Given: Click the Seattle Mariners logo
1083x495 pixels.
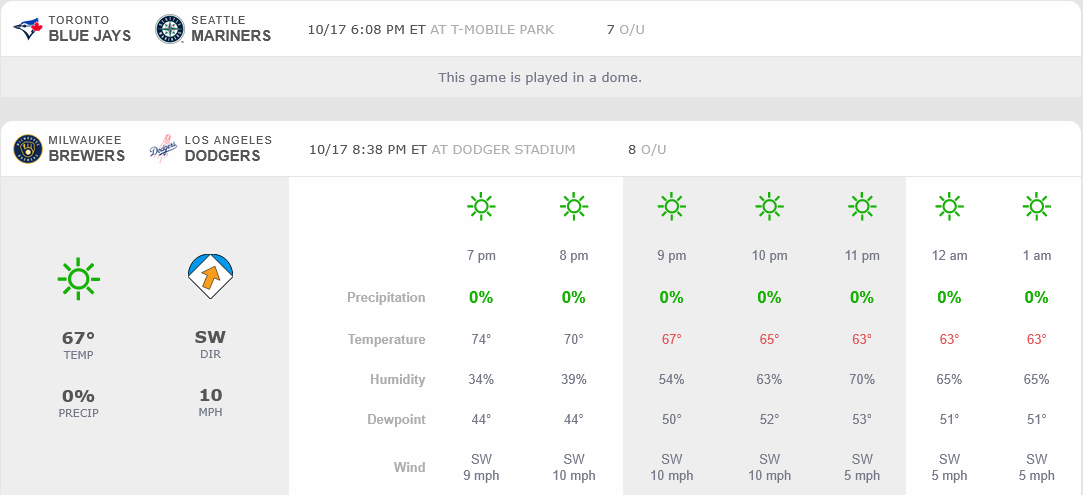Looking at the screenshot, I should [x=170, y=29].
